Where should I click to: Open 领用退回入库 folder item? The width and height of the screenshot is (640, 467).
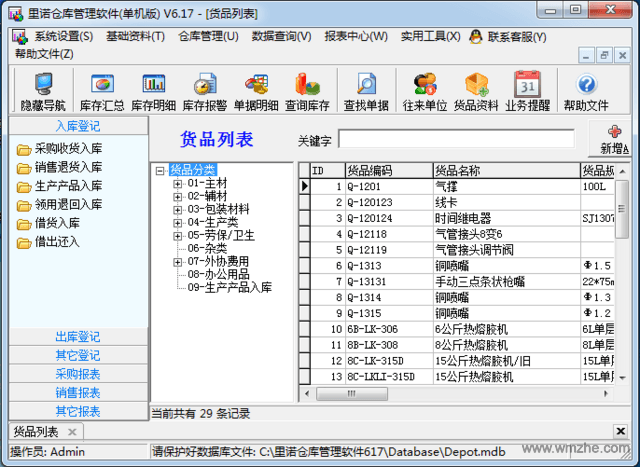coord(59,205)
